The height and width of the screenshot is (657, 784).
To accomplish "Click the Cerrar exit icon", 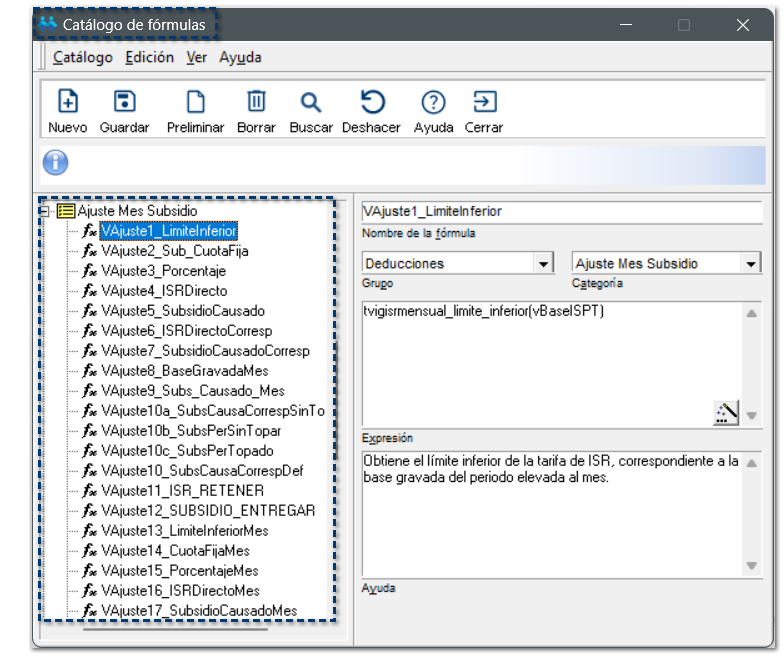I will click(484, 102).
